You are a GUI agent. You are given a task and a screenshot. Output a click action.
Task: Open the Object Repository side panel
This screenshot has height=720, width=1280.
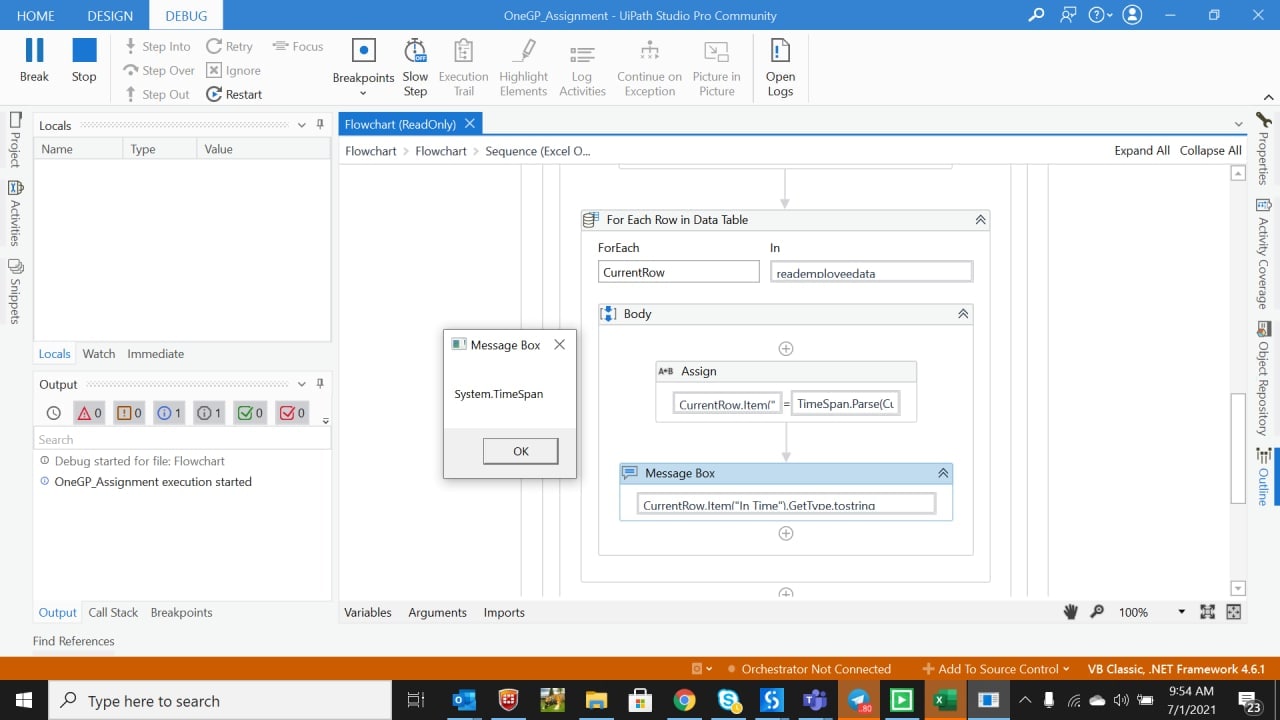click(x=1264, y=378)
